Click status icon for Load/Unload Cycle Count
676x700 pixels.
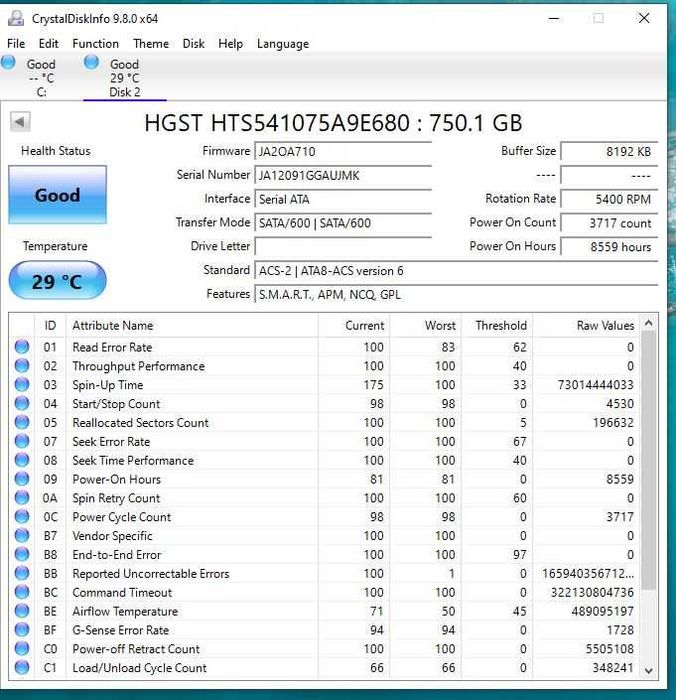pos(22,667)
